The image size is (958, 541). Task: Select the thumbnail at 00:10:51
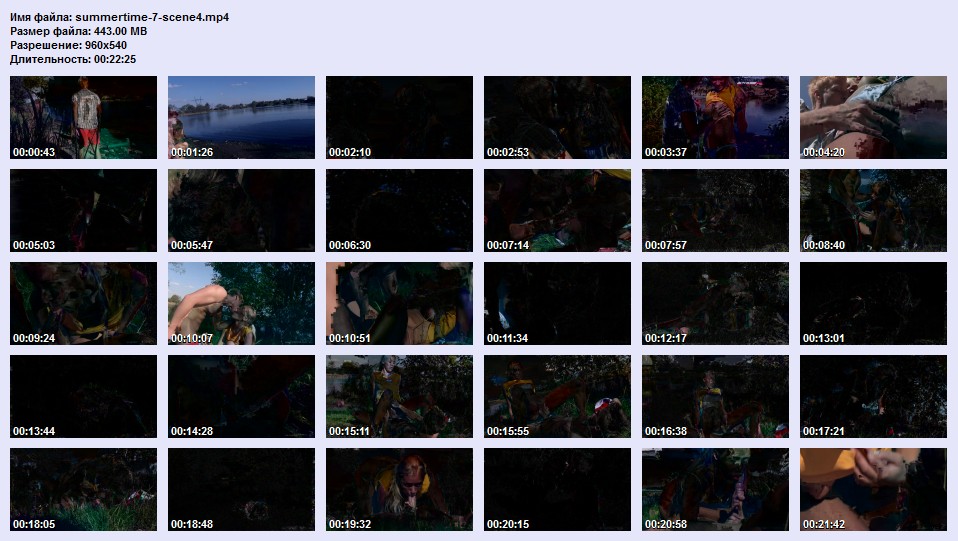pyautogui.click(x=399, y=303)
